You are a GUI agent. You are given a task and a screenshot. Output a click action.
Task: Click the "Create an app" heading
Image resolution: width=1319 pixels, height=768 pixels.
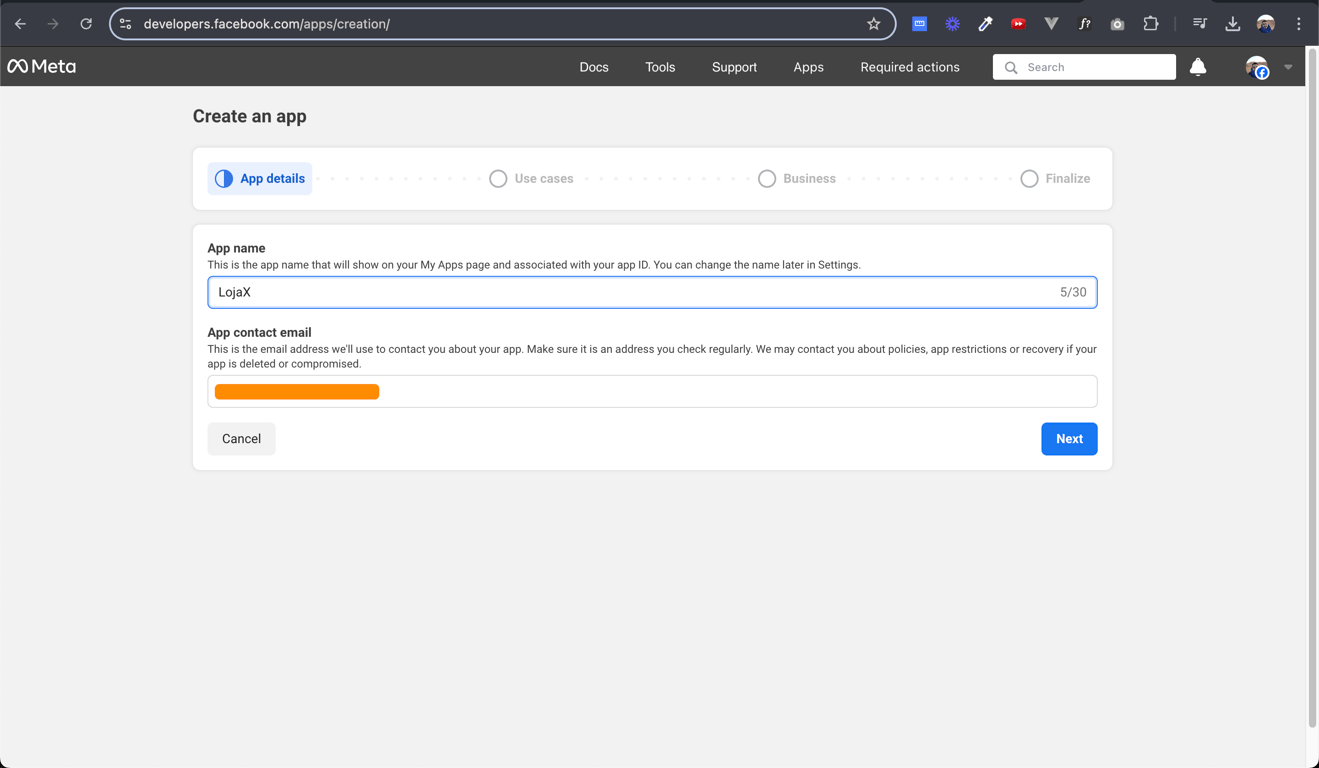tap(250, 116)
